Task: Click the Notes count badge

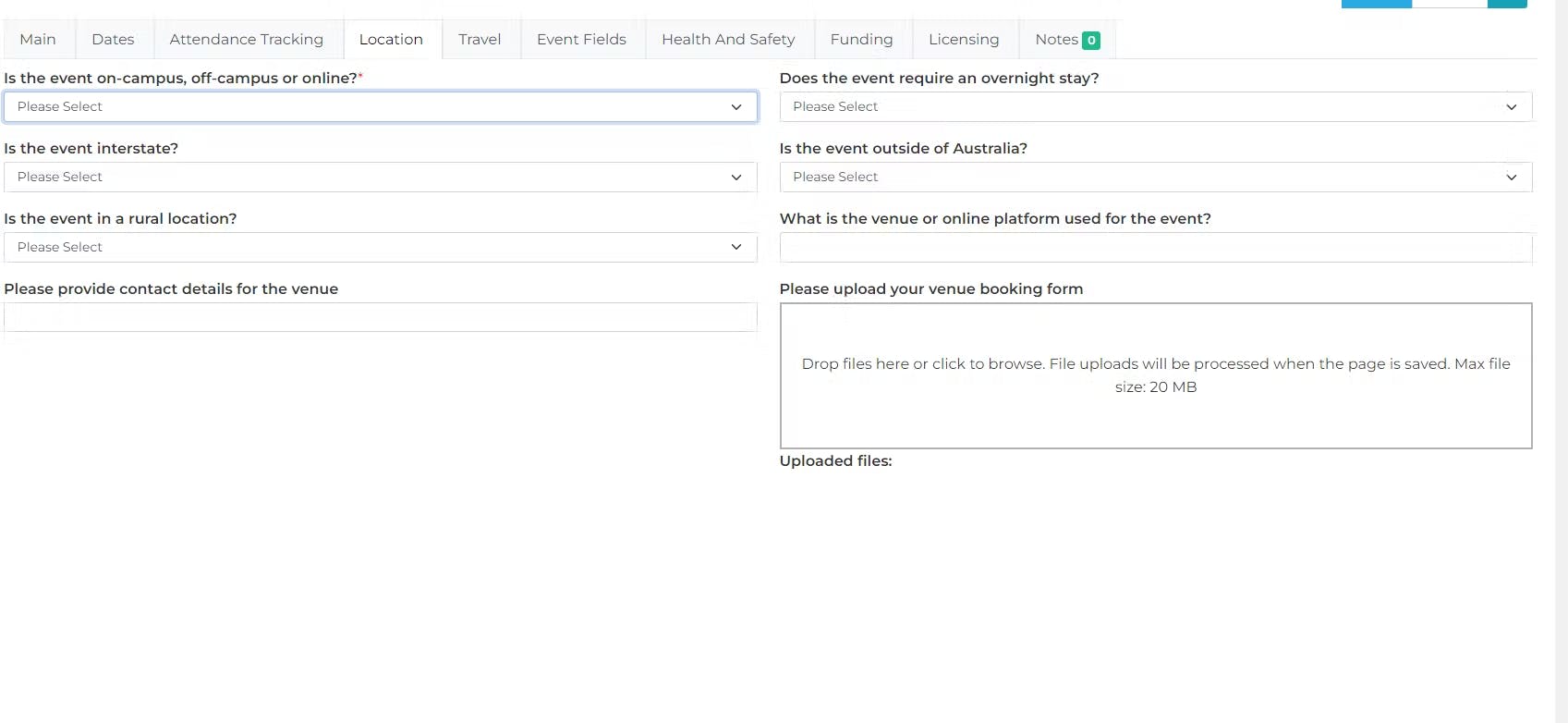Action: 1091,40
